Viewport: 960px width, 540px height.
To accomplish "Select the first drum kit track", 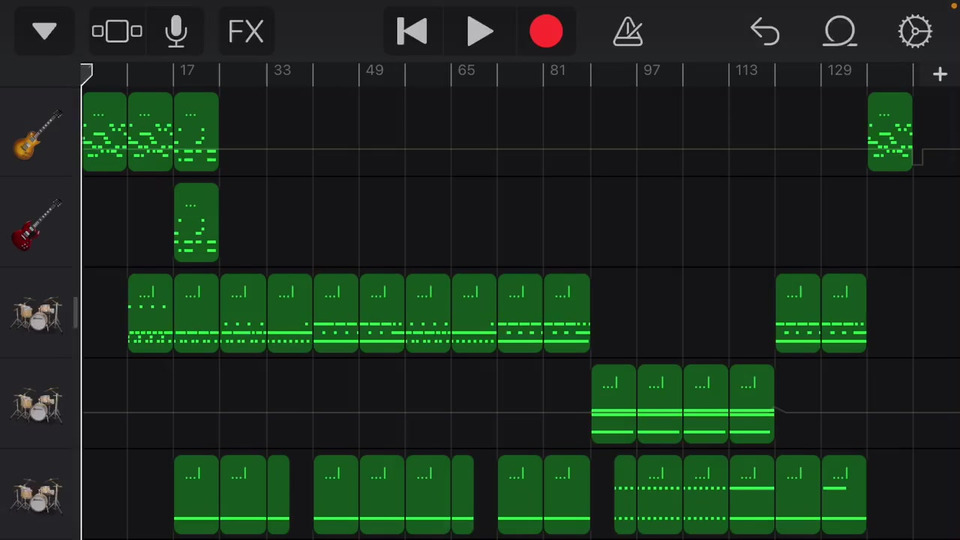I will coord(37,313).
